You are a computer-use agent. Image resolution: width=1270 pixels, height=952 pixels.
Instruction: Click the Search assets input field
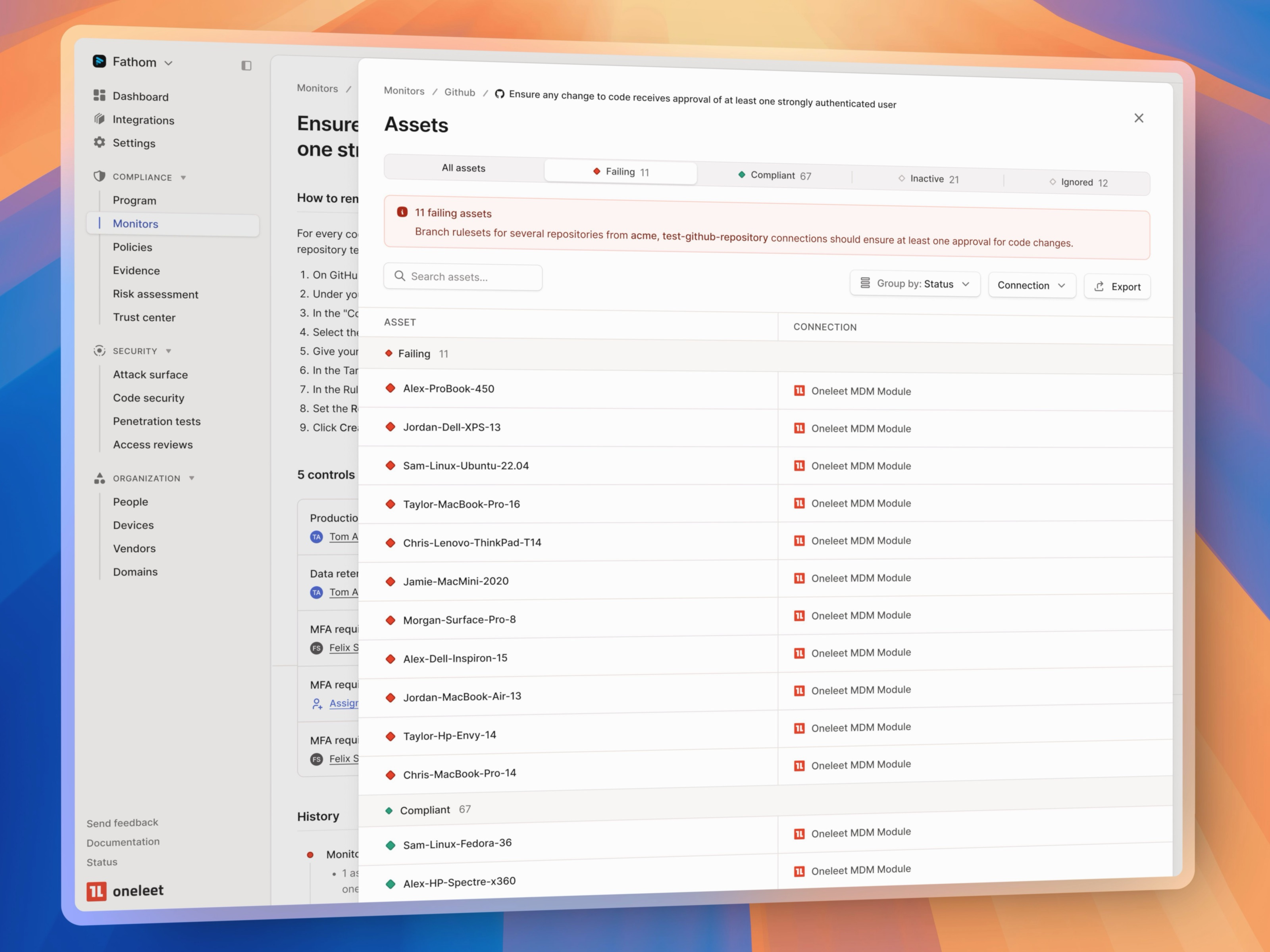tap(459, 276)
